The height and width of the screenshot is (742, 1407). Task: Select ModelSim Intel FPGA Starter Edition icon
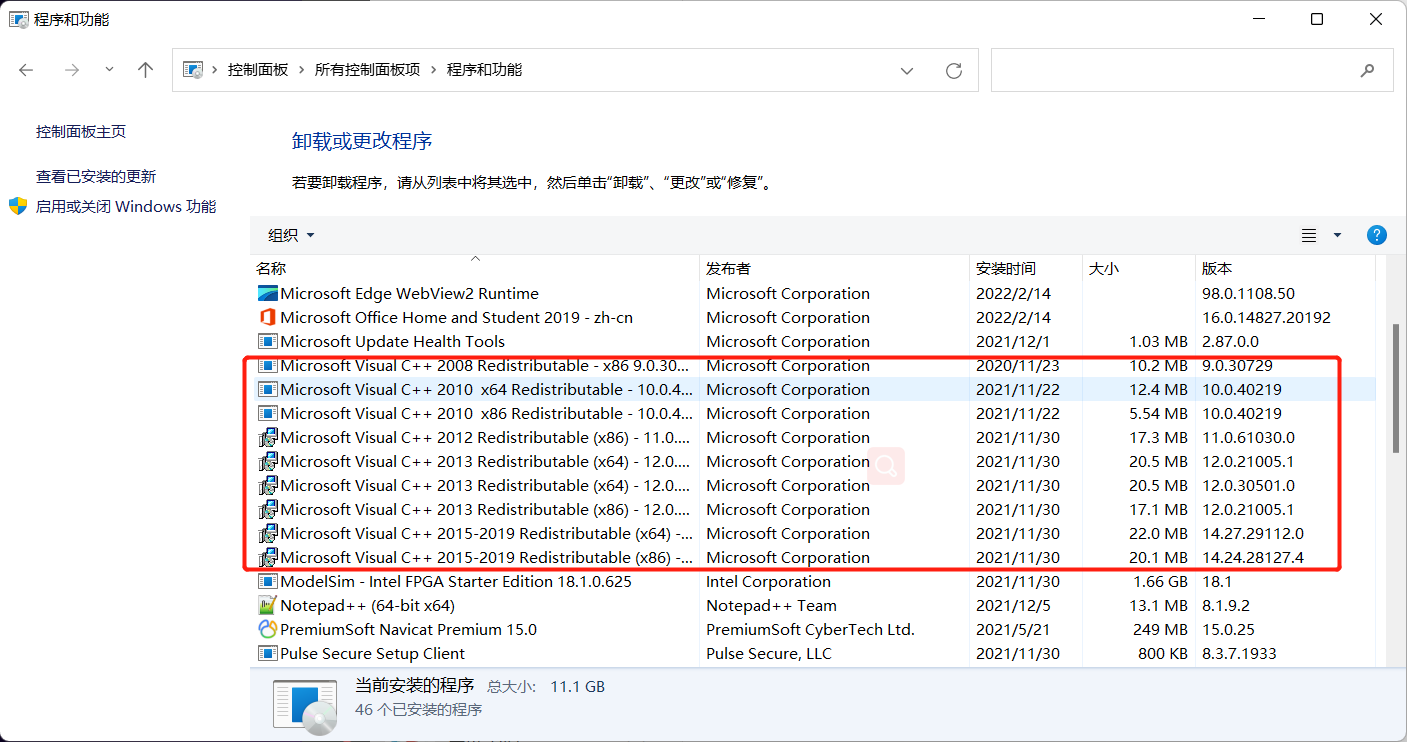[267, 582]
